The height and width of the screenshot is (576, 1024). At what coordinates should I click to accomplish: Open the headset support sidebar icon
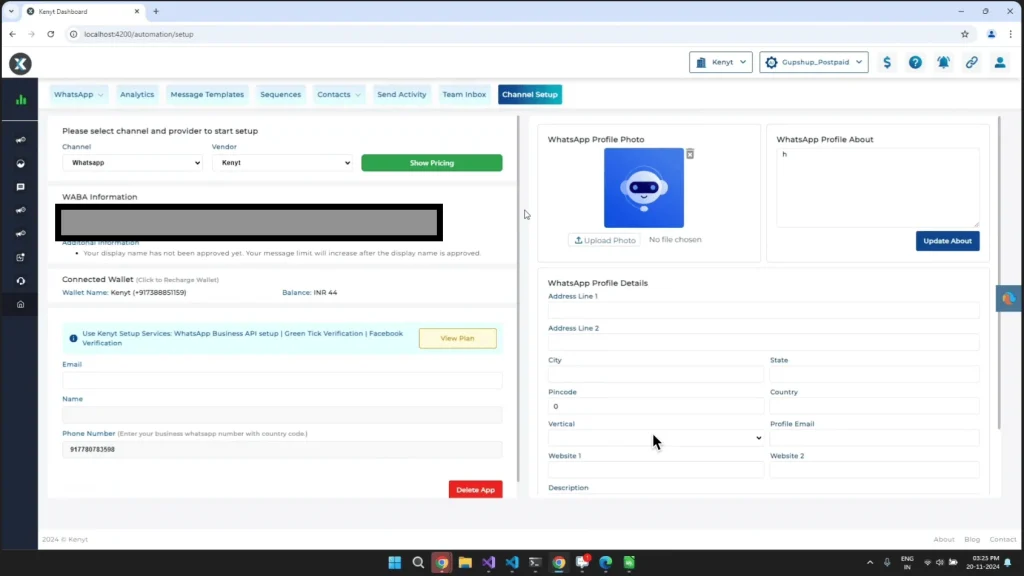click(x=20, y=281)
